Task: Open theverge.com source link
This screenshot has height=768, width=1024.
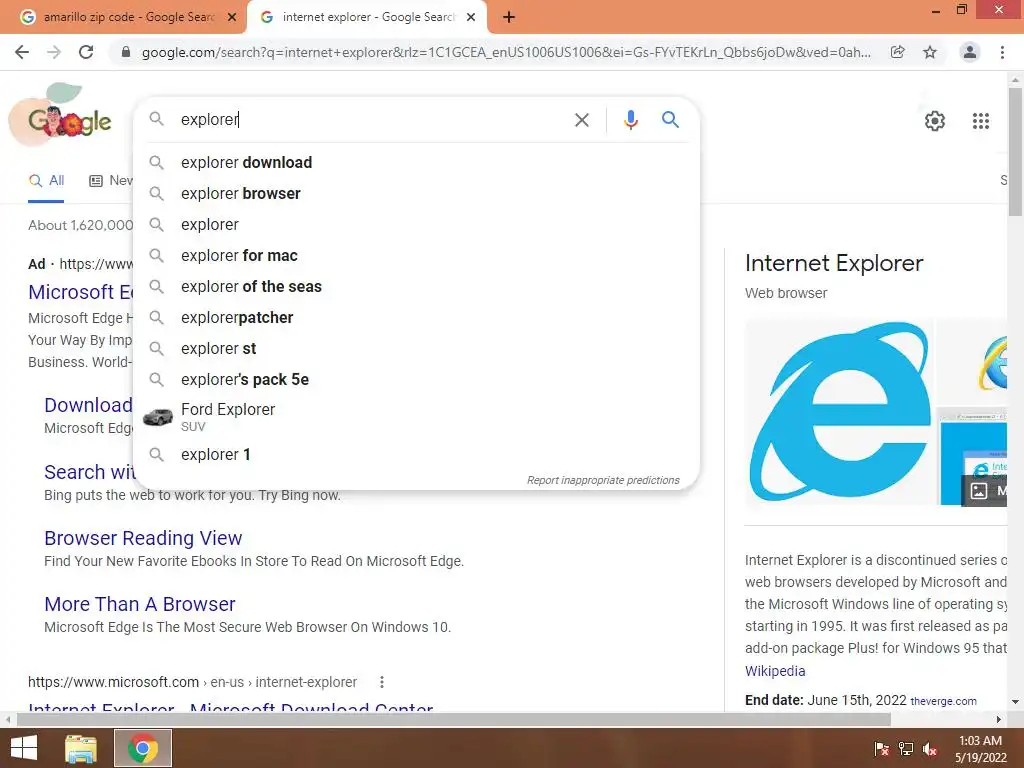Action: click(x=944, y=701)
